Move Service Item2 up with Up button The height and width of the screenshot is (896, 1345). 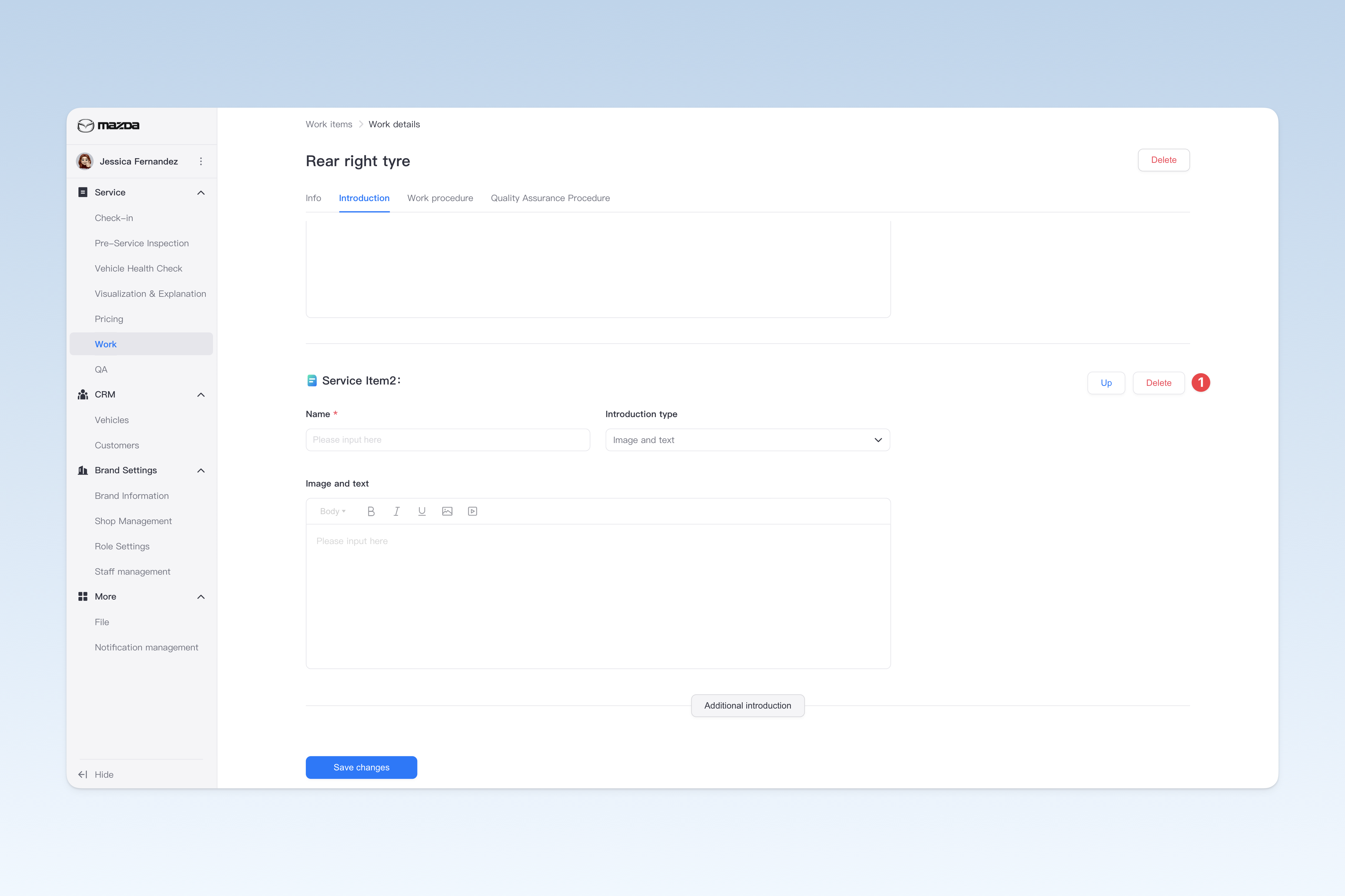point(1106,383)
